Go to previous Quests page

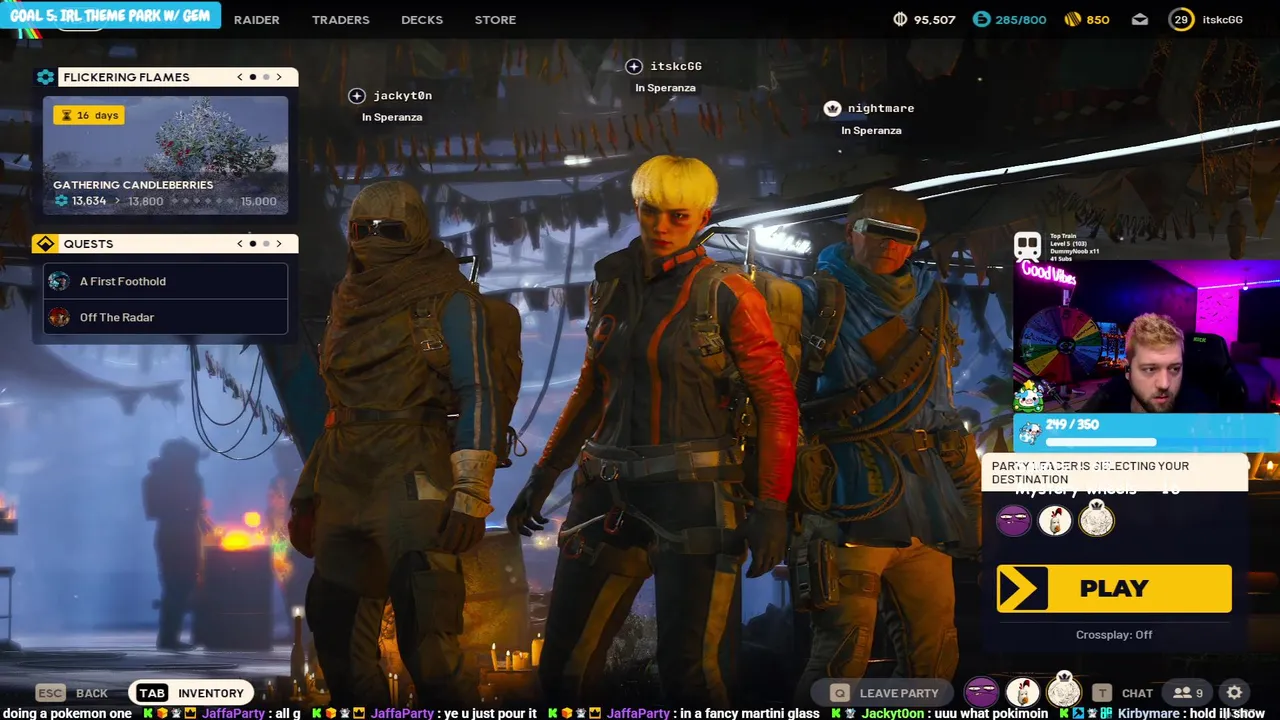pos(240,244)
